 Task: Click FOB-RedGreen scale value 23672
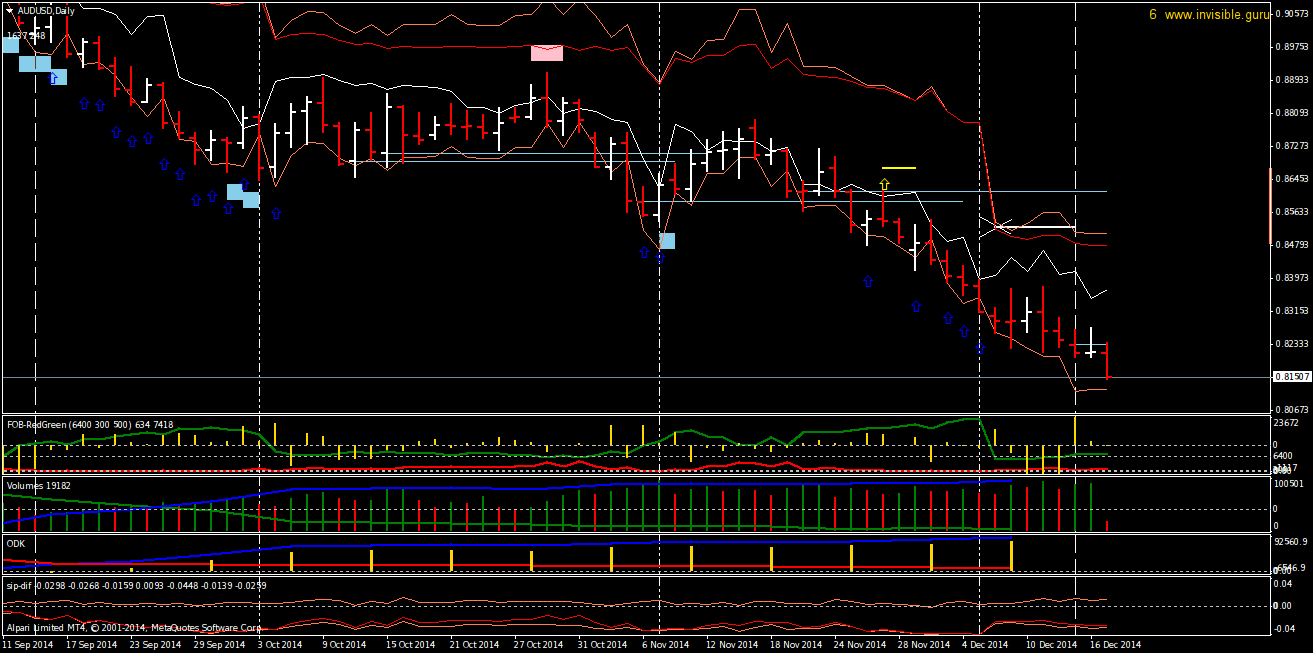click(1286, 423)
